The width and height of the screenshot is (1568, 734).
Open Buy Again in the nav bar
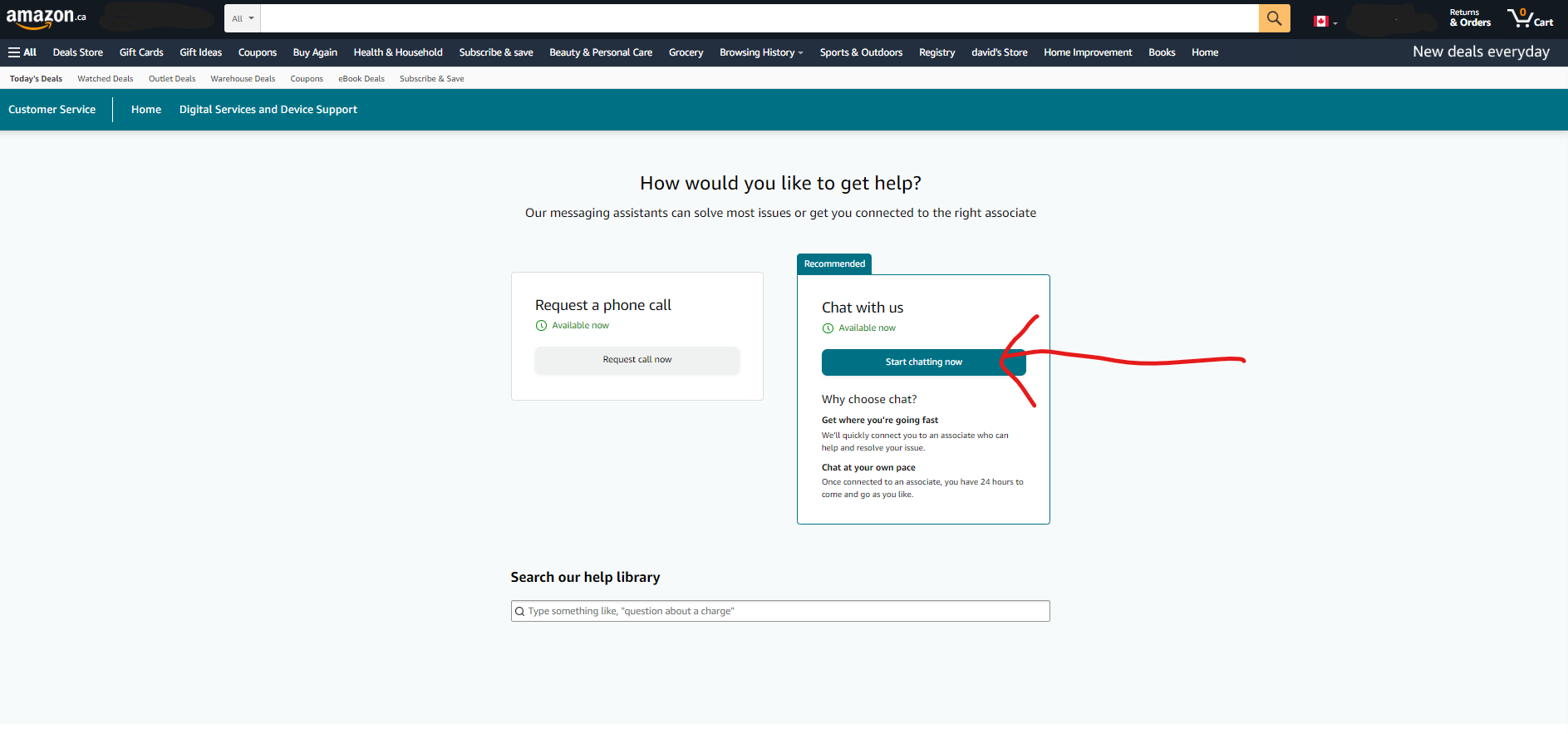tap(315, 52)
